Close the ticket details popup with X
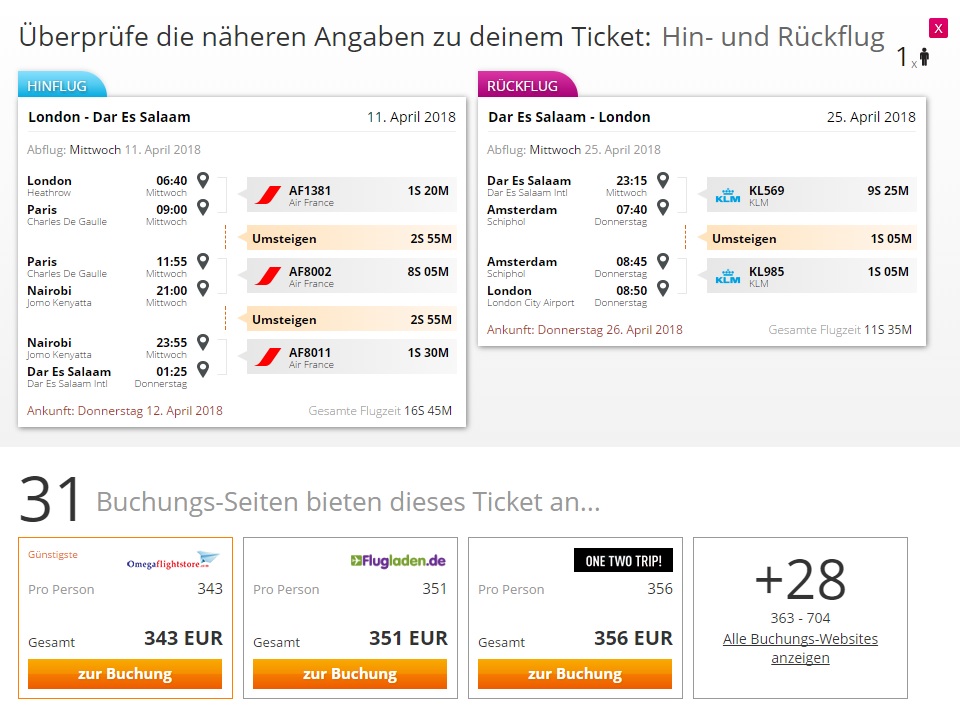Screen dimensions: 960x716 point(938,28)
